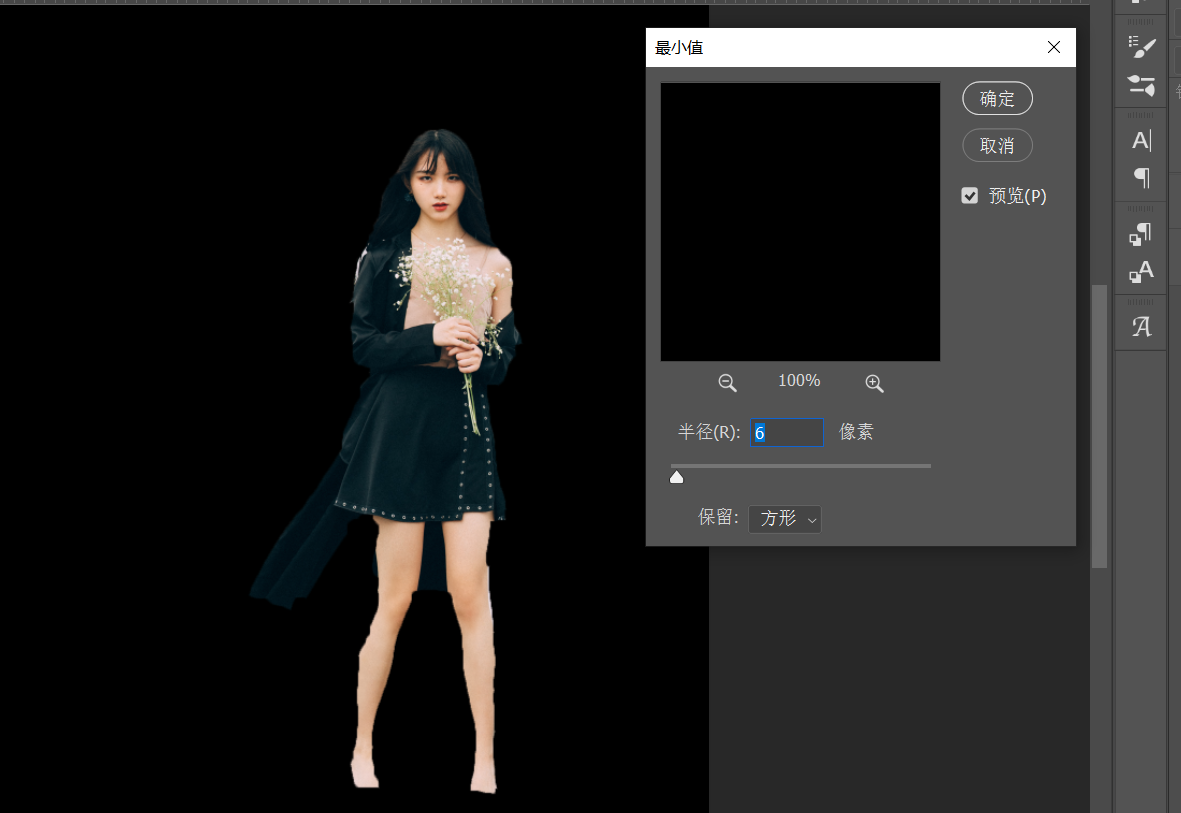Click the radius slider handle

tap(677, 478)
